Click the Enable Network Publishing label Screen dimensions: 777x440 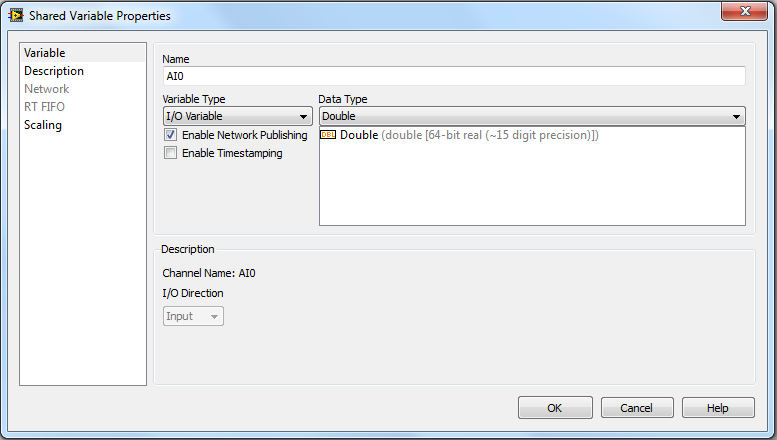[x=245, y=135]
